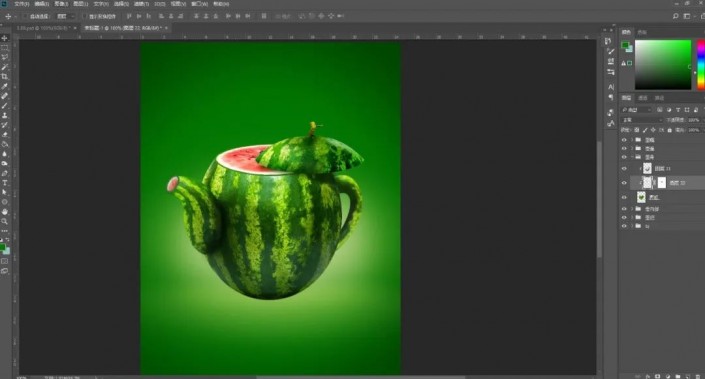Pick a shade in the green color field
Viewport: 705px width, 379px height.
(663, 65)
